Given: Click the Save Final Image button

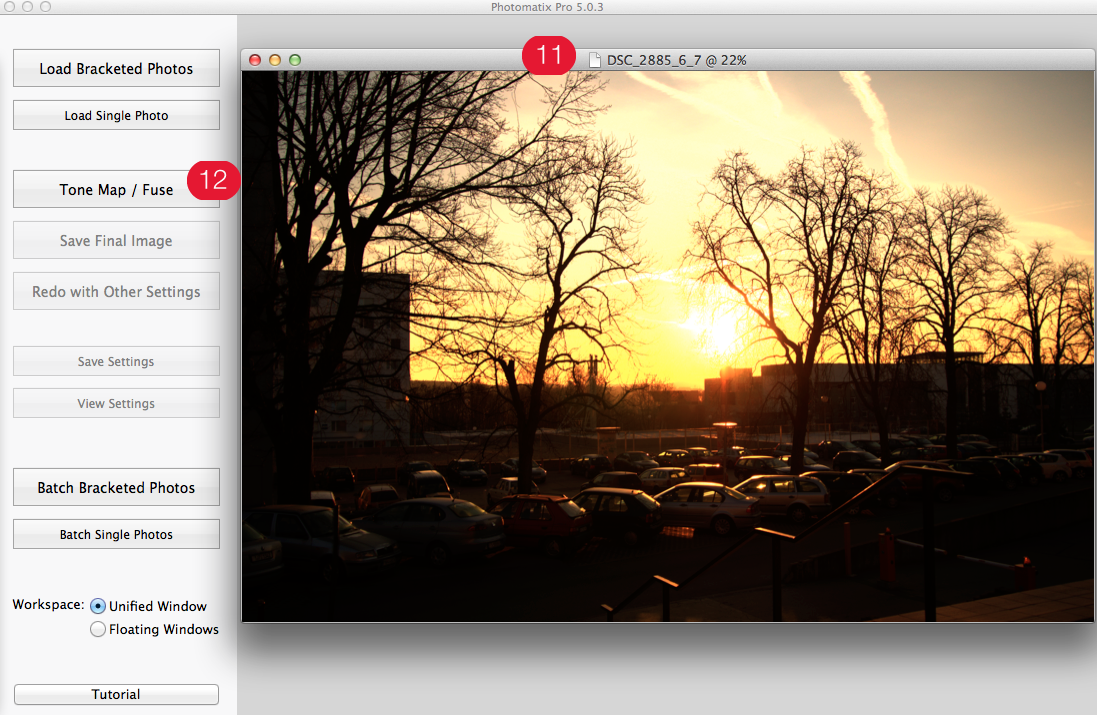Looking at the screenshot, I should [116, 241].
